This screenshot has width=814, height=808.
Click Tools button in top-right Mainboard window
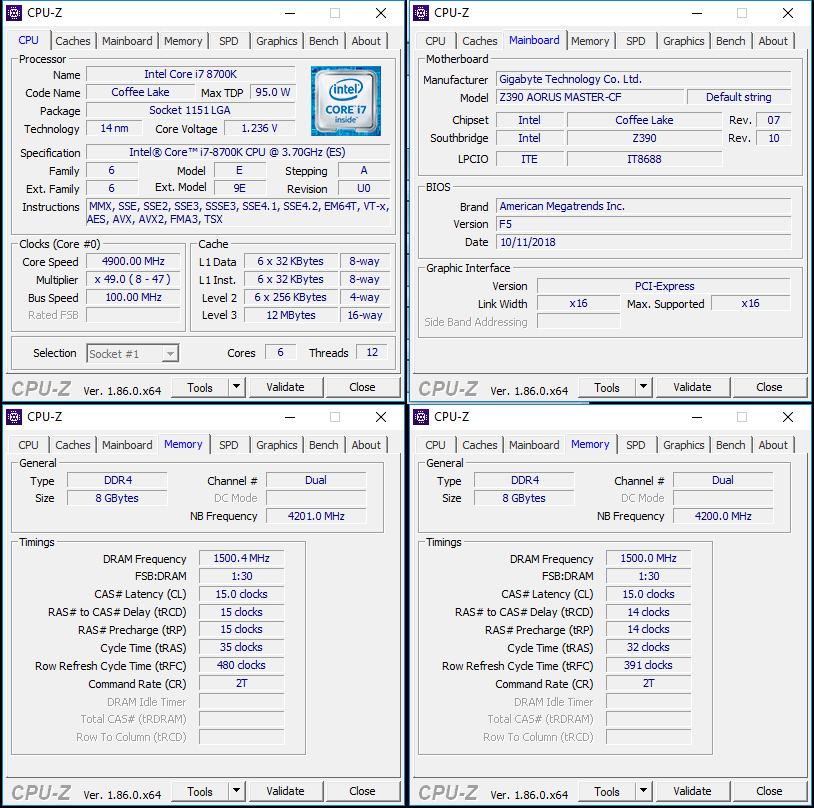click(x=607, y=387)
